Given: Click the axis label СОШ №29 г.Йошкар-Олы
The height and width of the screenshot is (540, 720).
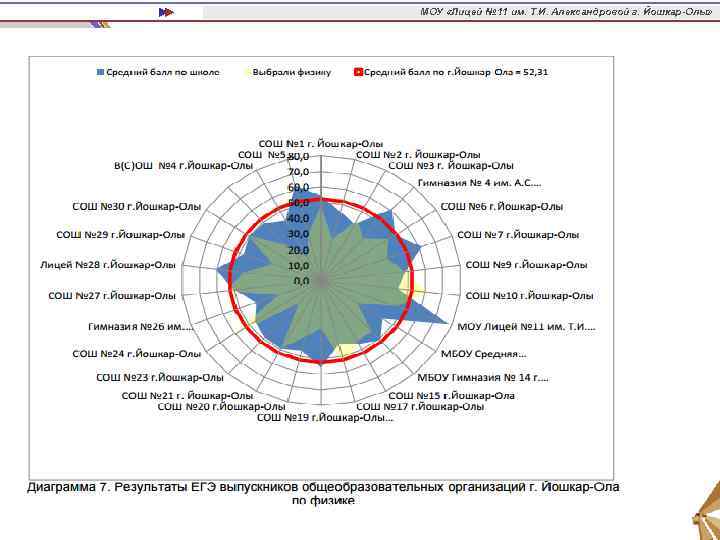Looking at the screenshot, I should click(120, 235).
